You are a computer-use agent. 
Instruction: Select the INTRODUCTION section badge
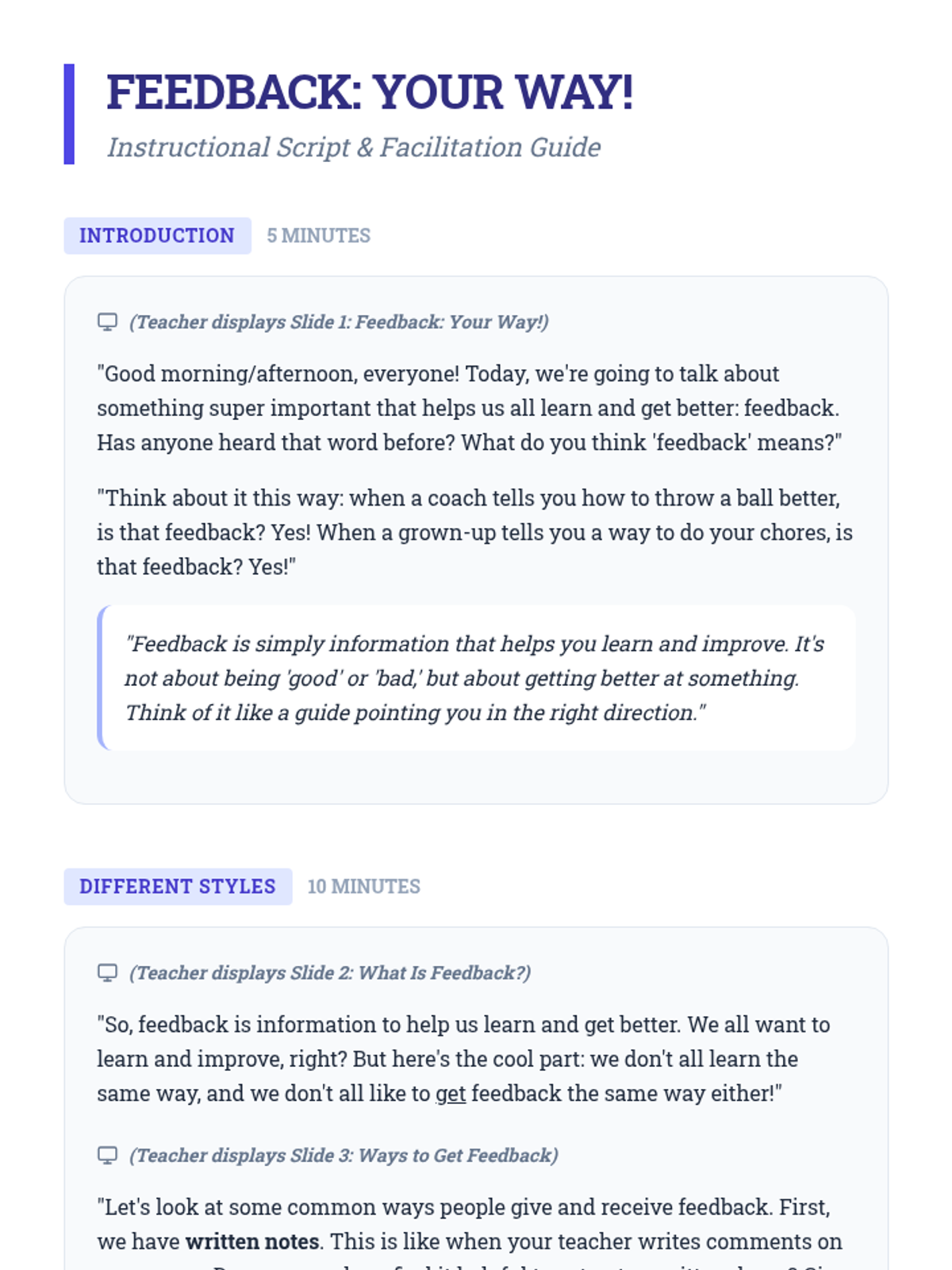click(157, 236)
